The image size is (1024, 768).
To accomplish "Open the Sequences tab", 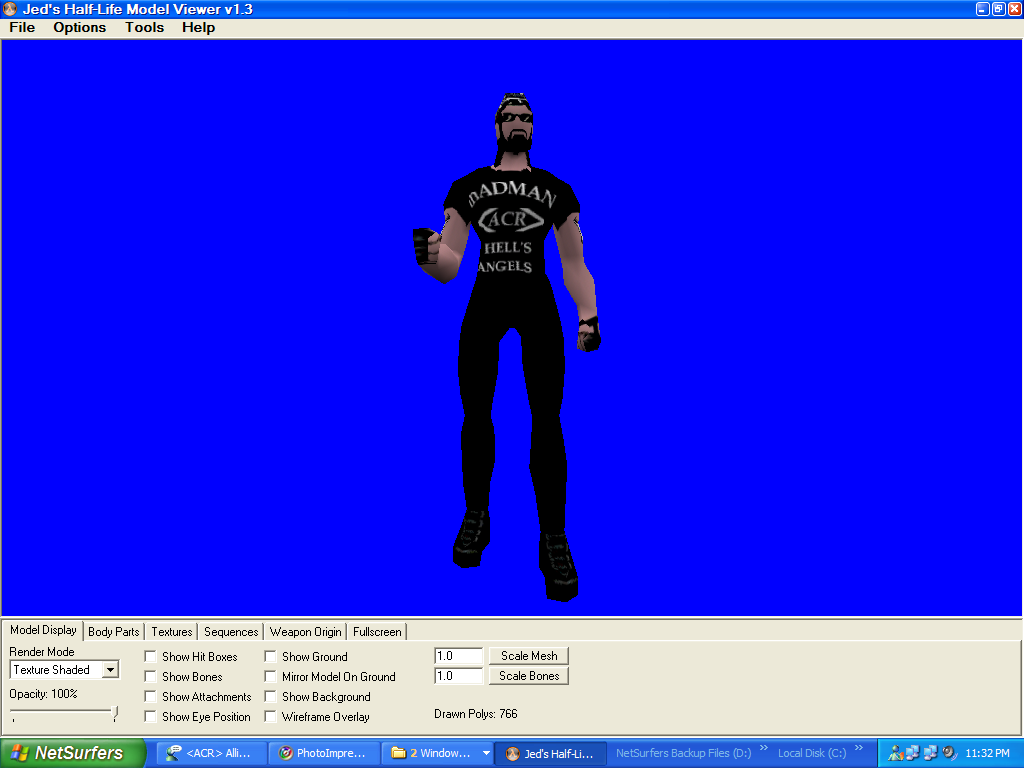I will (x=231, y=632).
